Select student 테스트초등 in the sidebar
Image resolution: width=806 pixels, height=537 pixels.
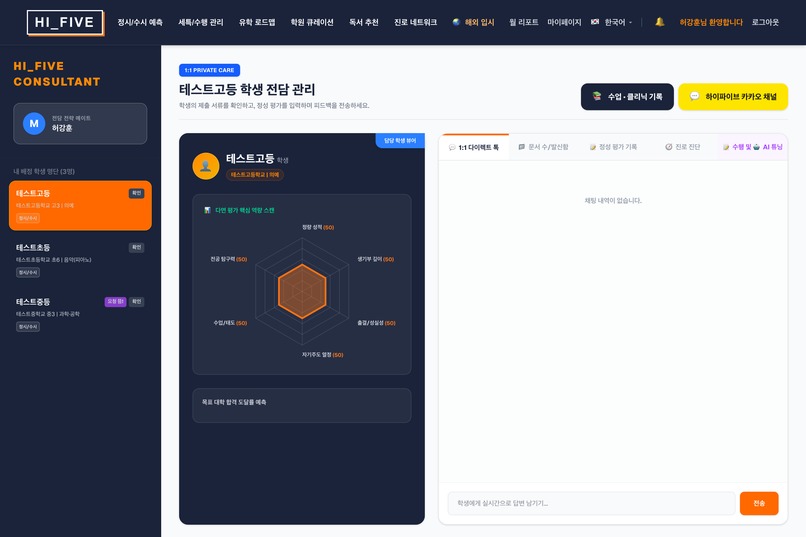[x=80, y=260]
